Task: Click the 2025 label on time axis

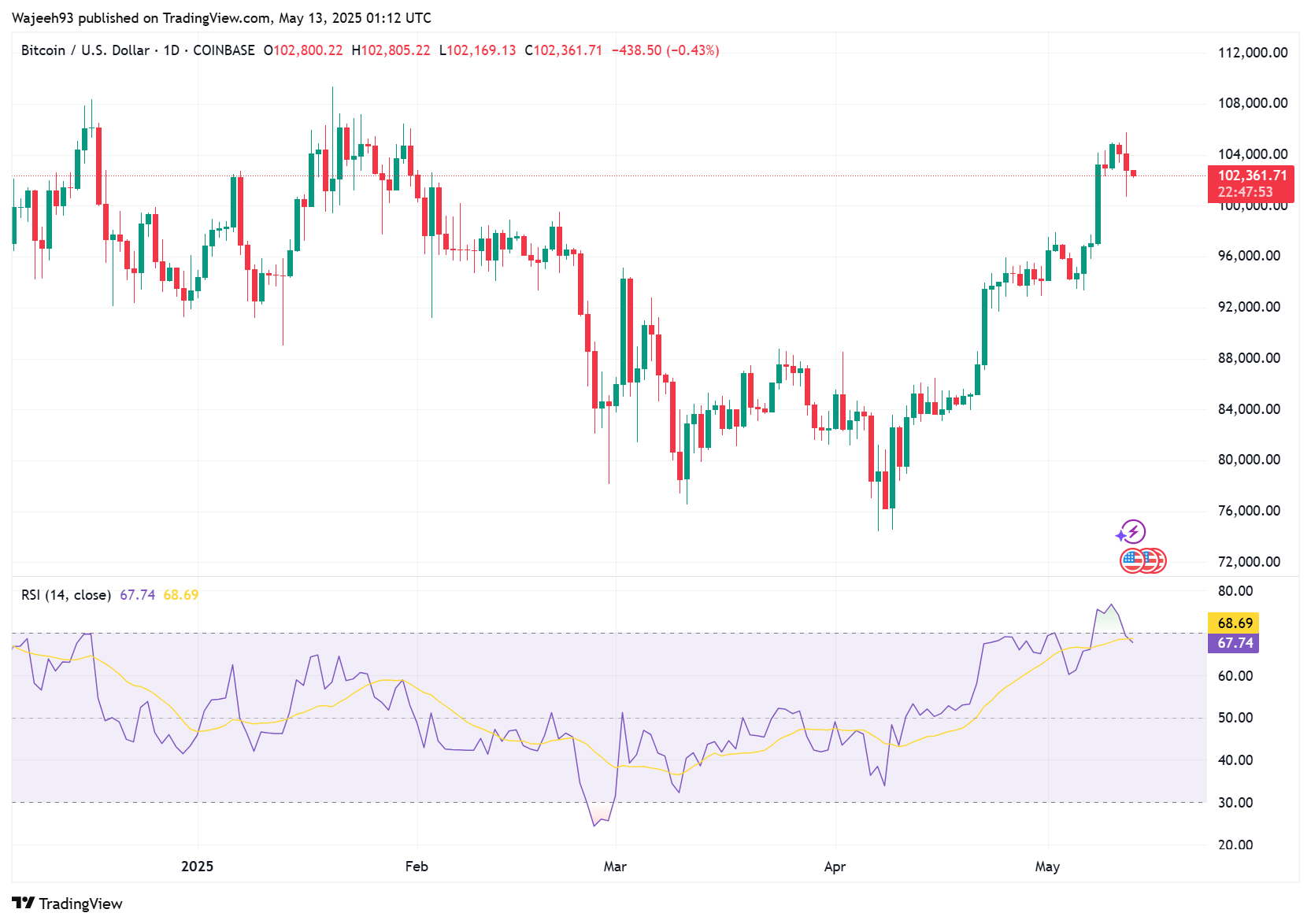Action: coord(197,866)
